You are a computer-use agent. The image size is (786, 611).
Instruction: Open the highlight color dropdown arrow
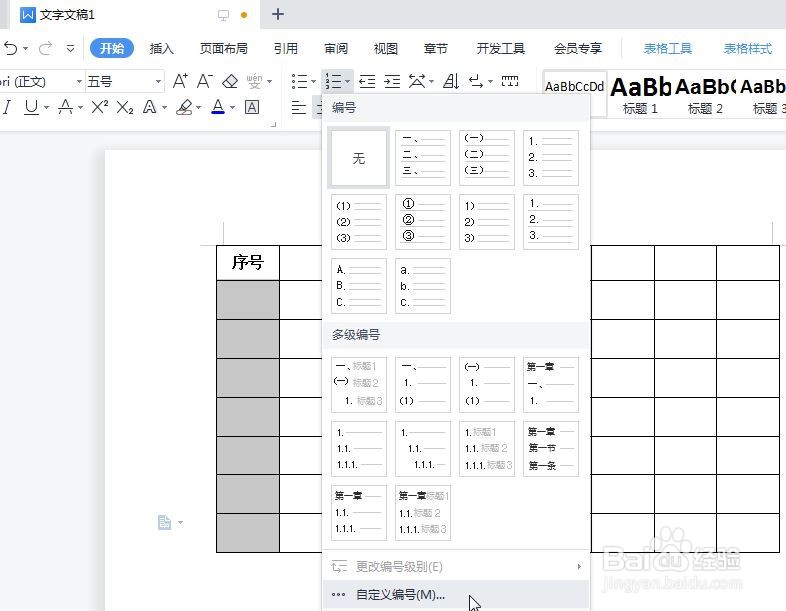pyautogui.click(x=199, y=108)
